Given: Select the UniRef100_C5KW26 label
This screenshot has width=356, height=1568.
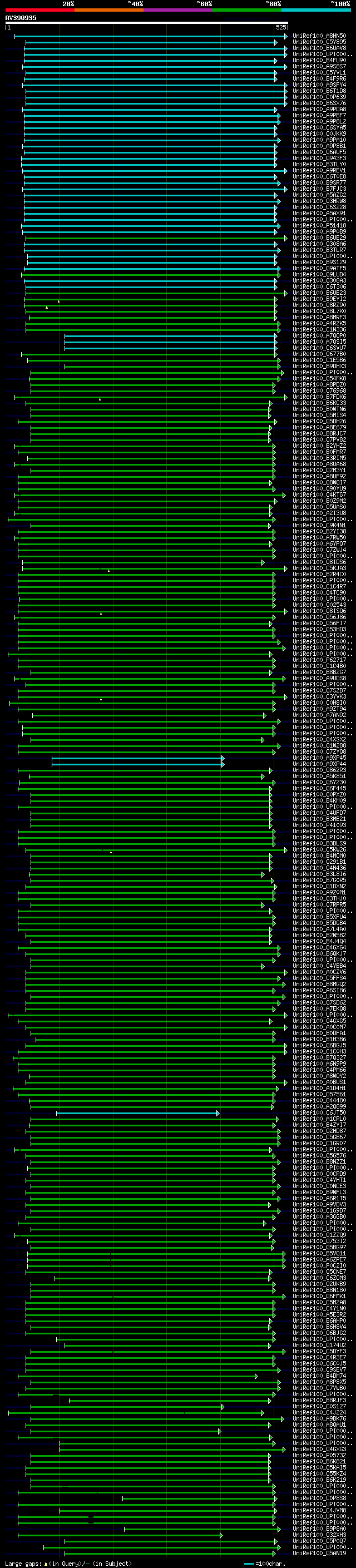Looking at the screenshot, I should pos(319,850).
